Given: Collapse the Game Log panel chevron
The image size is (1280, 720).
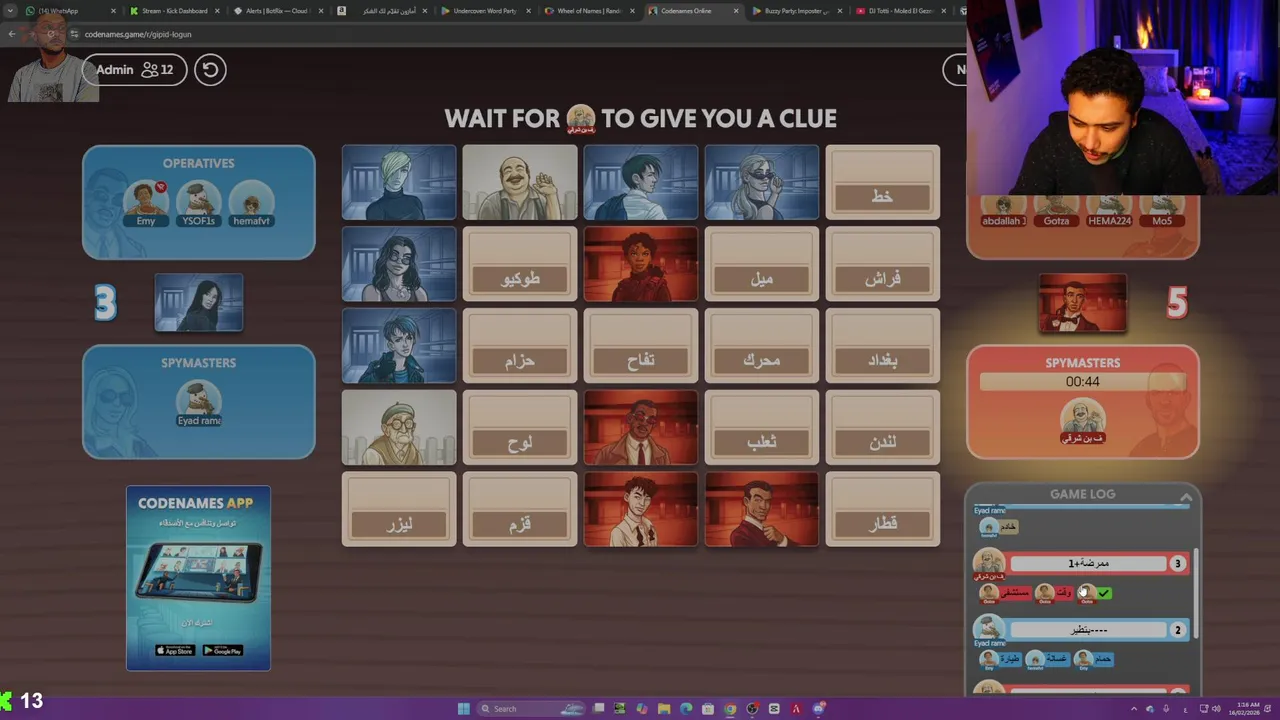Looking at the screenshot, I should click(1186, 497).
